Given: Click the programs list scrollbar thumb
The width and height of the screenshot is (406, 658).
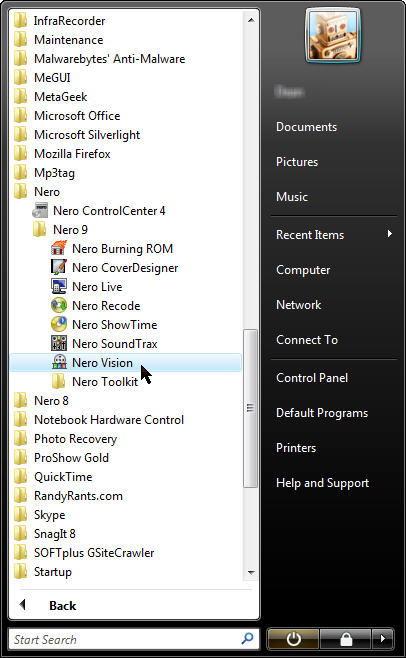Looking at the screenshot, I should click(250, 408).
